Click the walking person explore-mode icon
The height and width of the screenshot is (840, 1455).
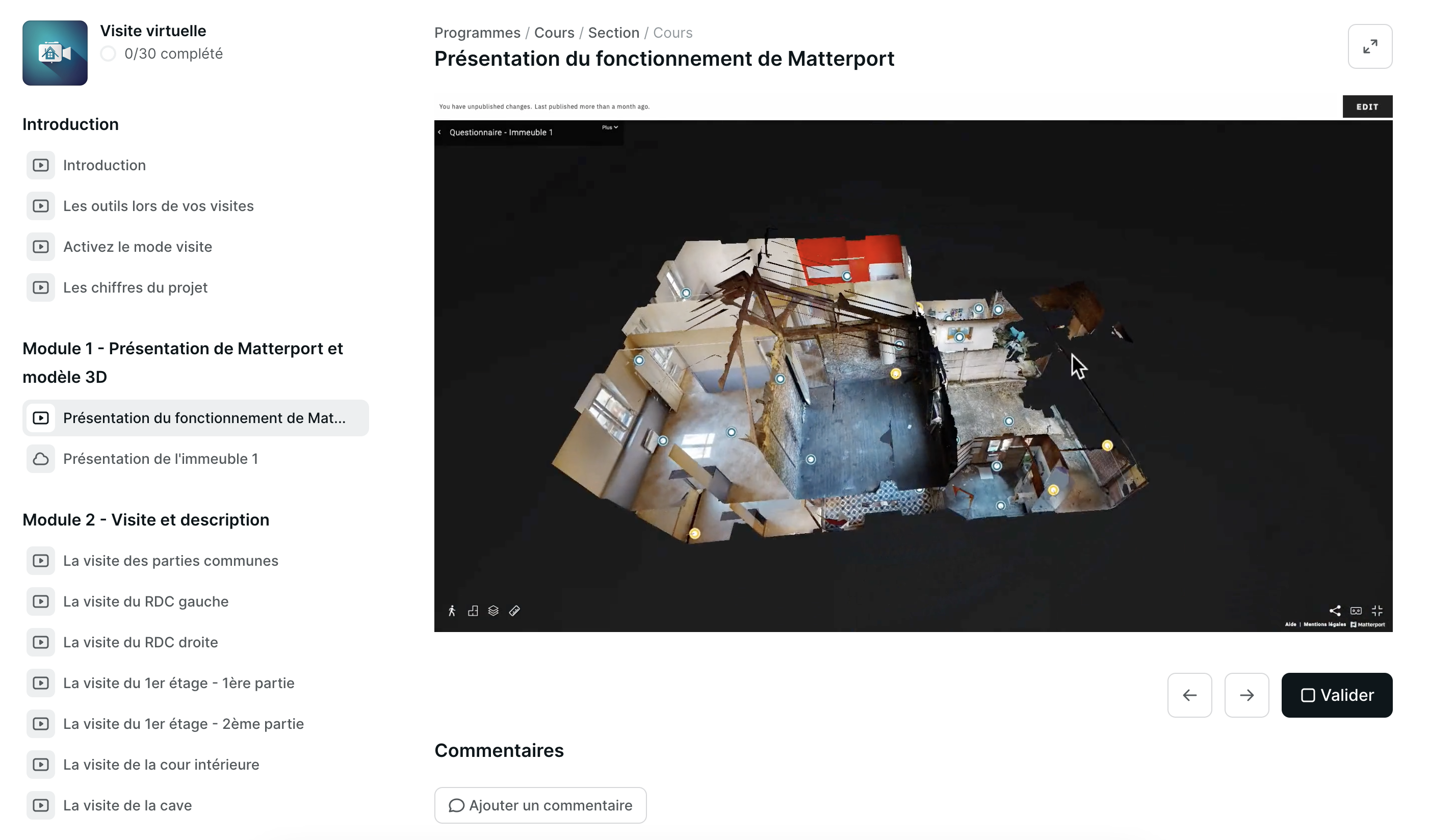452,611
